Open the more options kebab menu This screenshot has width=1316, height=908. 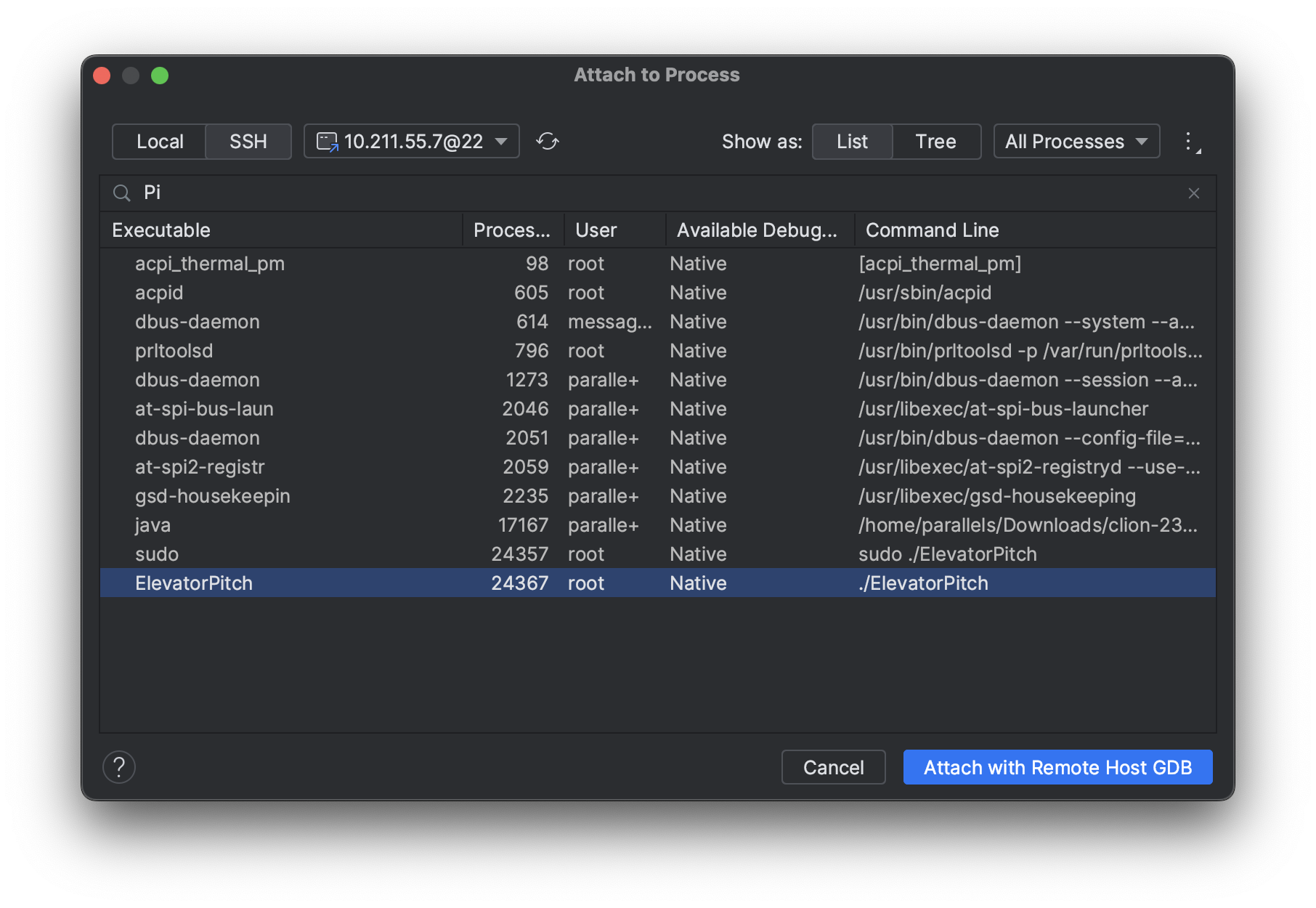coord(1189,141)
